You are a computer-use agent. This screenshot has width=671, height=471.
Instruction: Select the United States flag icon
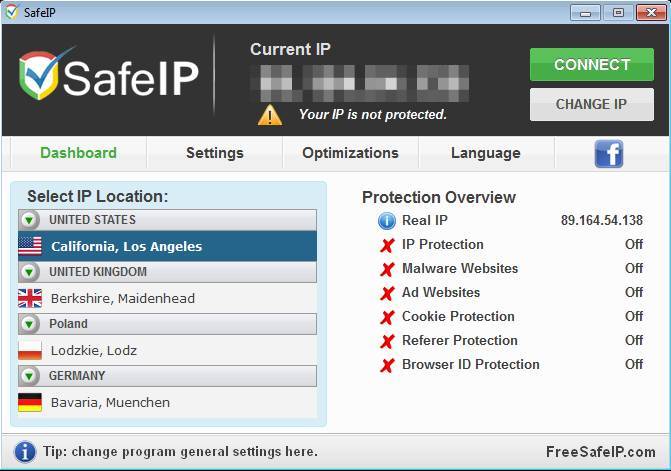coord(30,246)
